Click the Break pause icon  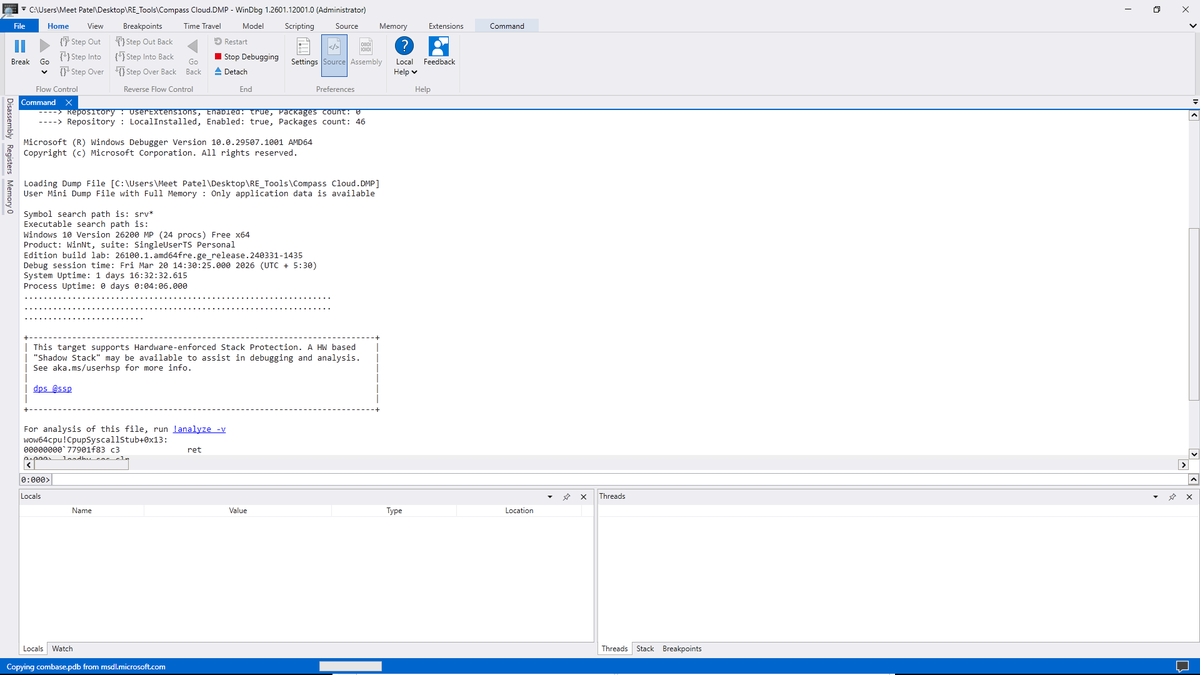click(x=19, y=46)
